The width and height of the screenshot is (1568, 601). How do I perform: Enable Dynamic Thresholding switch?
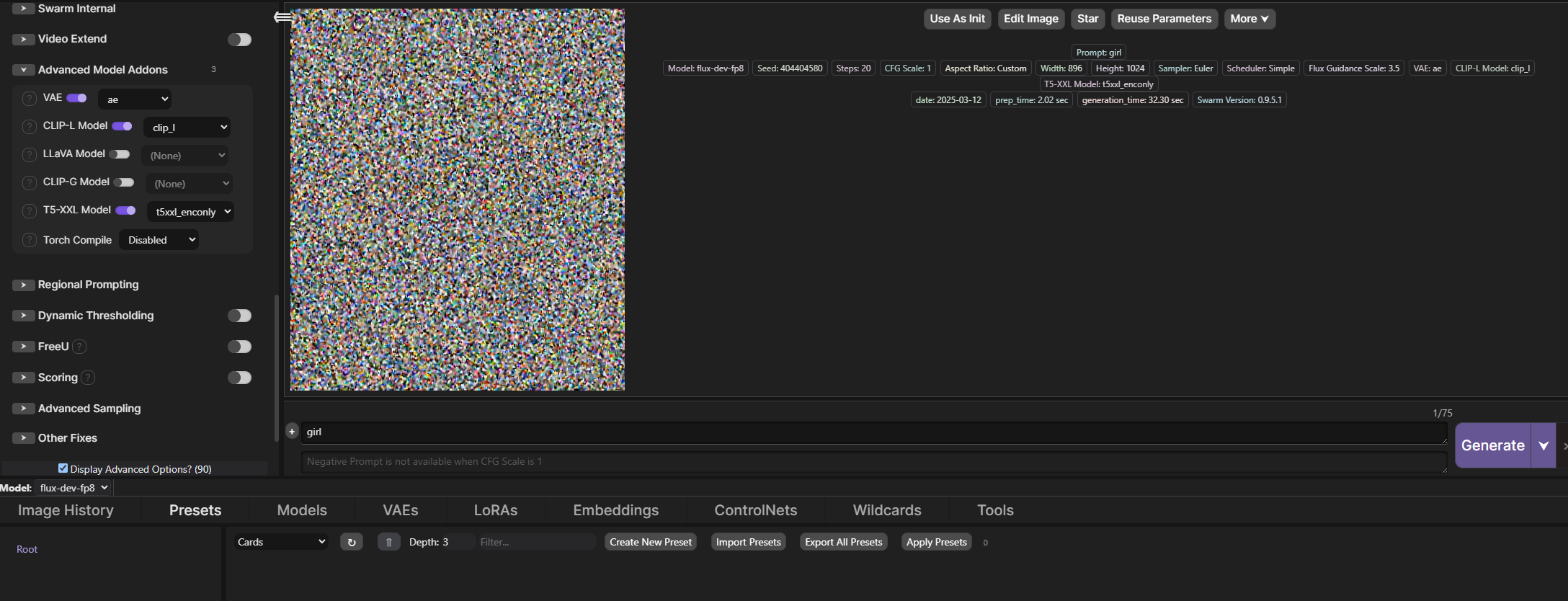pos(240,316)
